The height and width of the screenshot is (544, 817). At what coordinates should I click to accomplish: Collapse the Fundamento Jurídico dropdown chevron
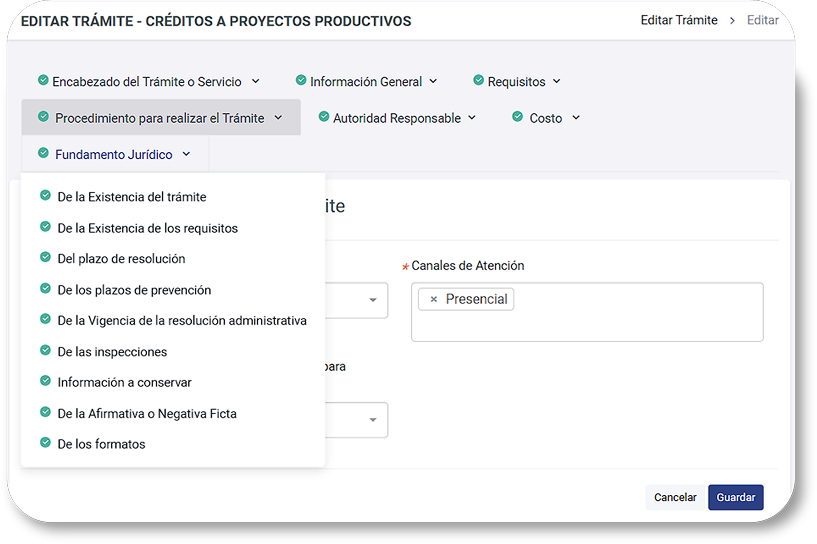pyautogui.click(x=186, y=154)
